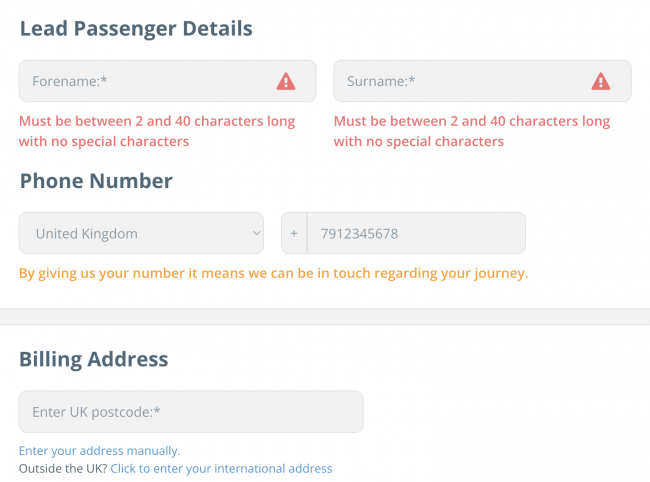Click the plus sign dialing prefix box

pos(294,233)
